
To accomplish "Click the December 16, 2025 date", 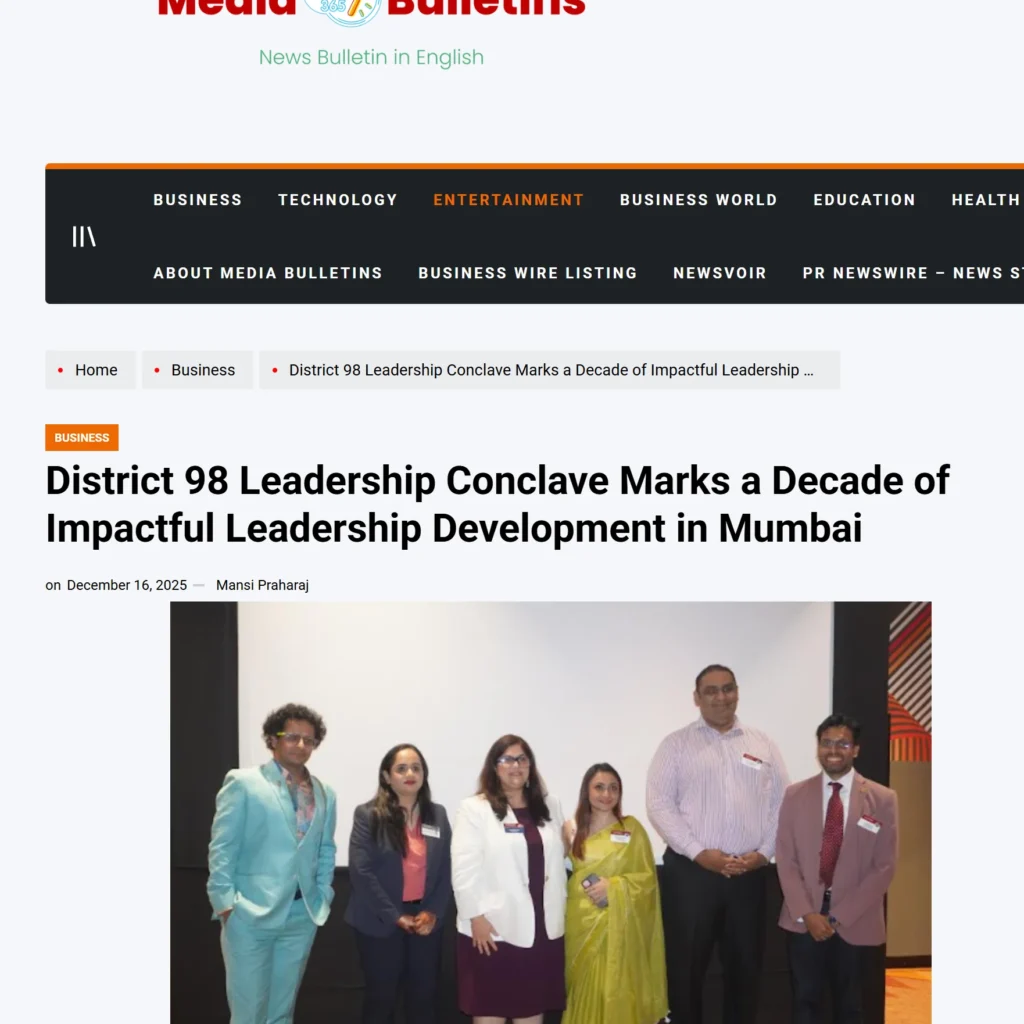I will (127, 585).
